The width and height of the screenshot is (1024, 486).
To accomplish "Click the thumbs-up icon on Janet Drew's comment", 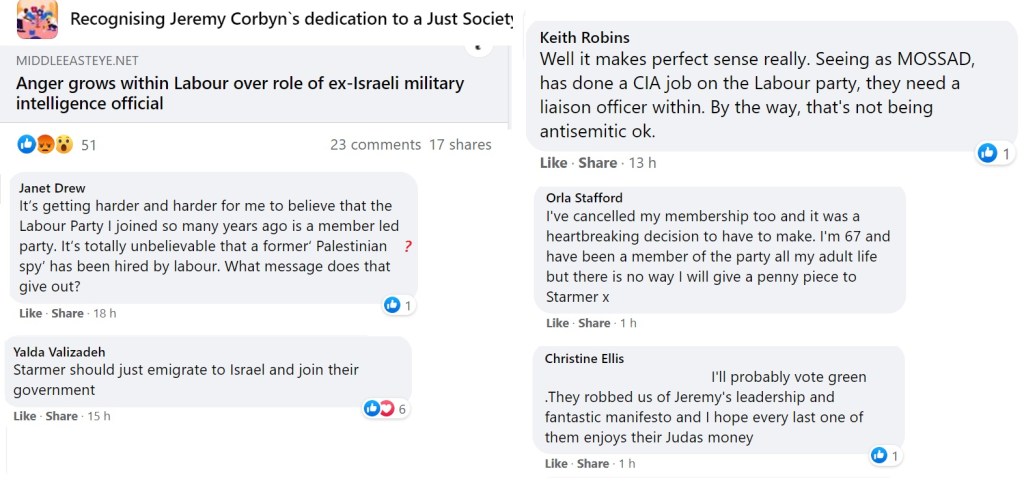I will 393,305.
